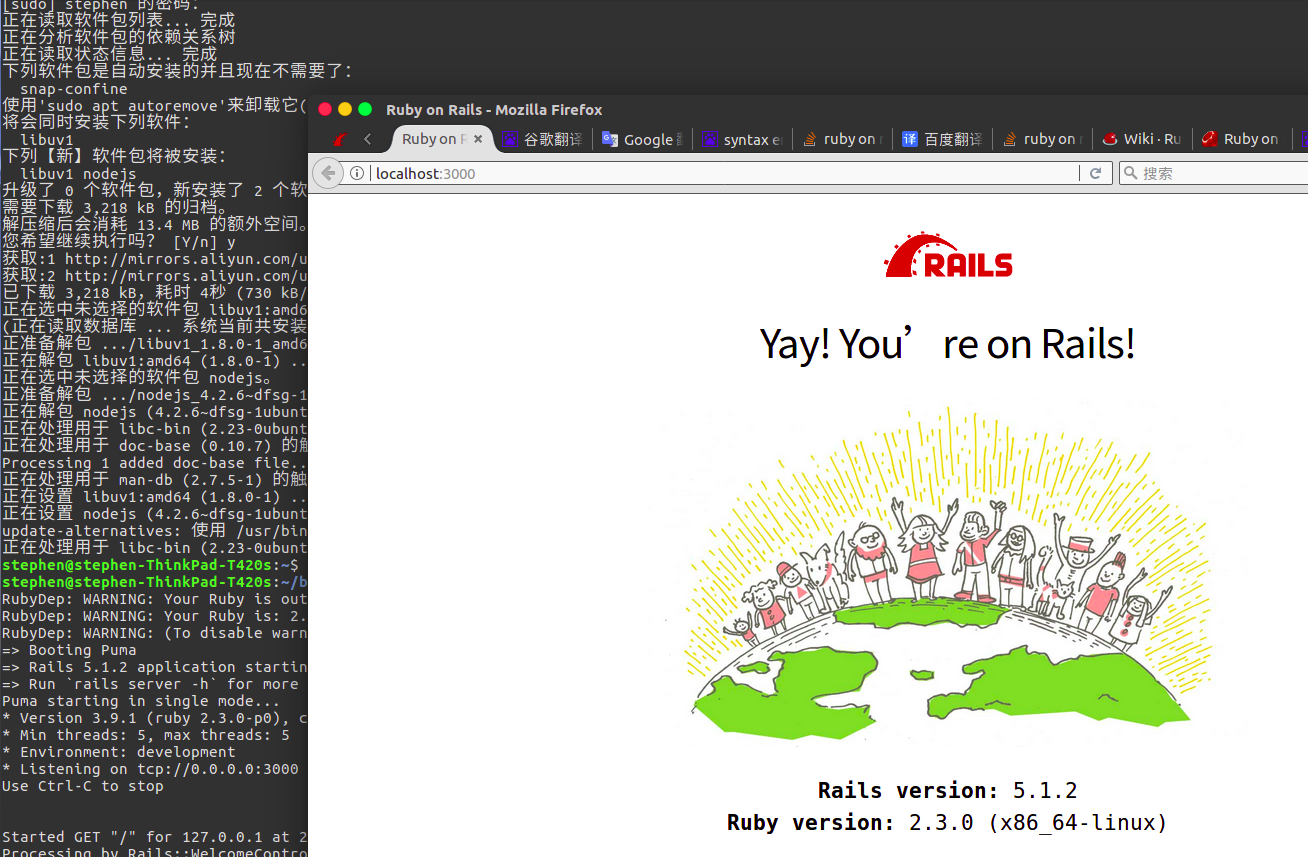Click terminal line '=> Booting Puma'
This screenshot has height=857, width=1308.
coord(69,650)
